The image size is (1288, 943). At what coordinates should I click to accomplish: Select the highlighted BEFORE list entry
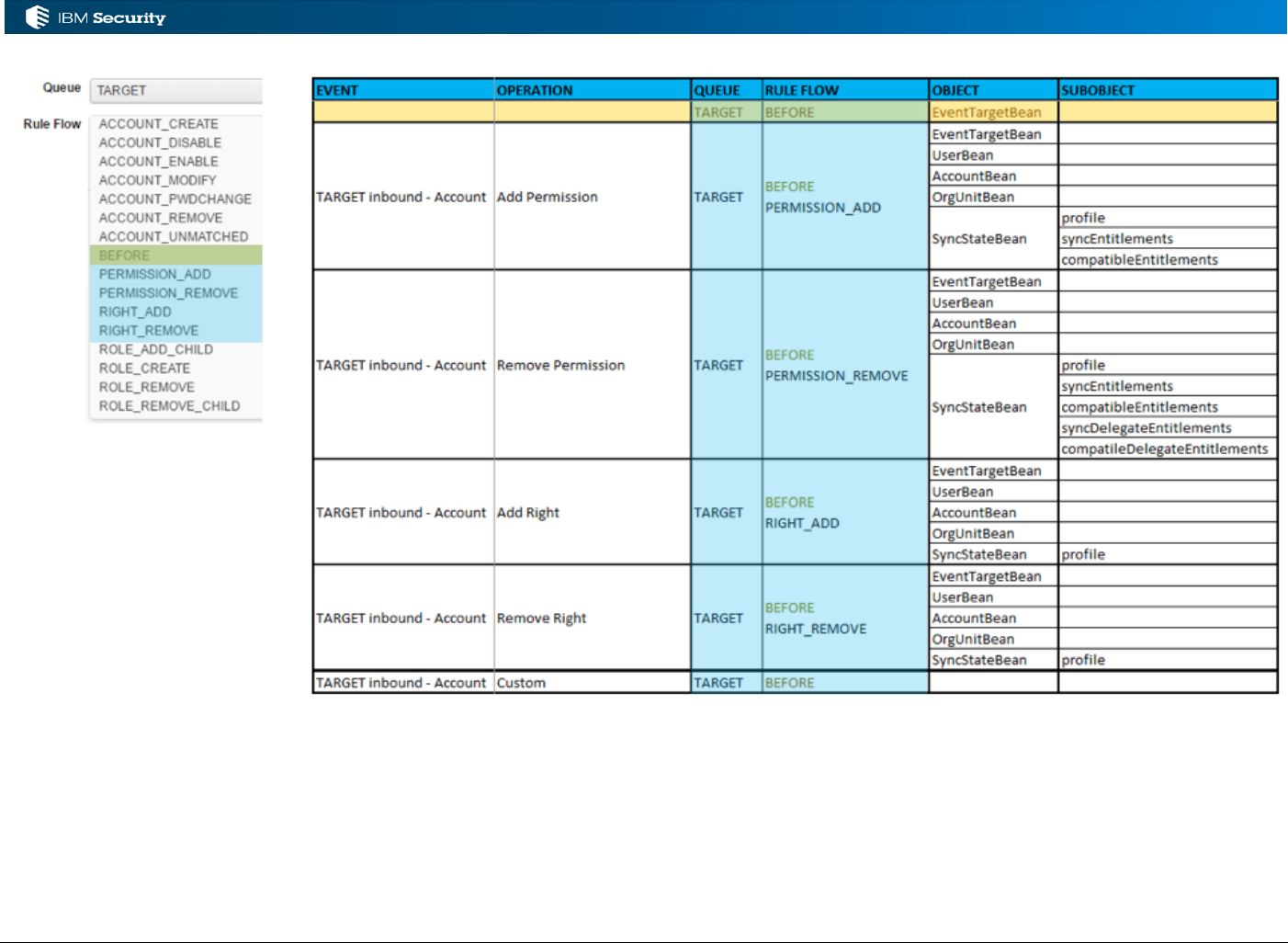coord(175,256)
